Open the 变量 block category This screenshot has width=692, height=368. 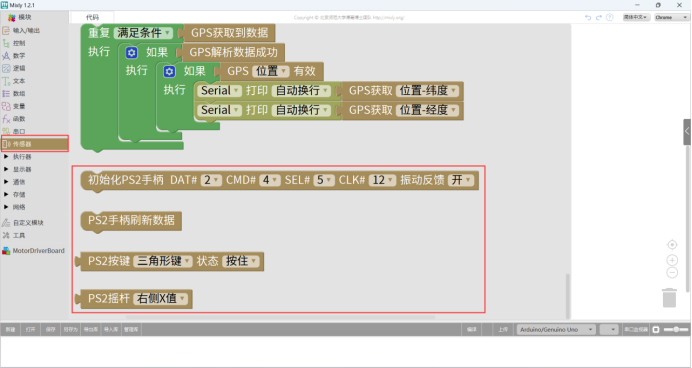[x=19, y=106]
